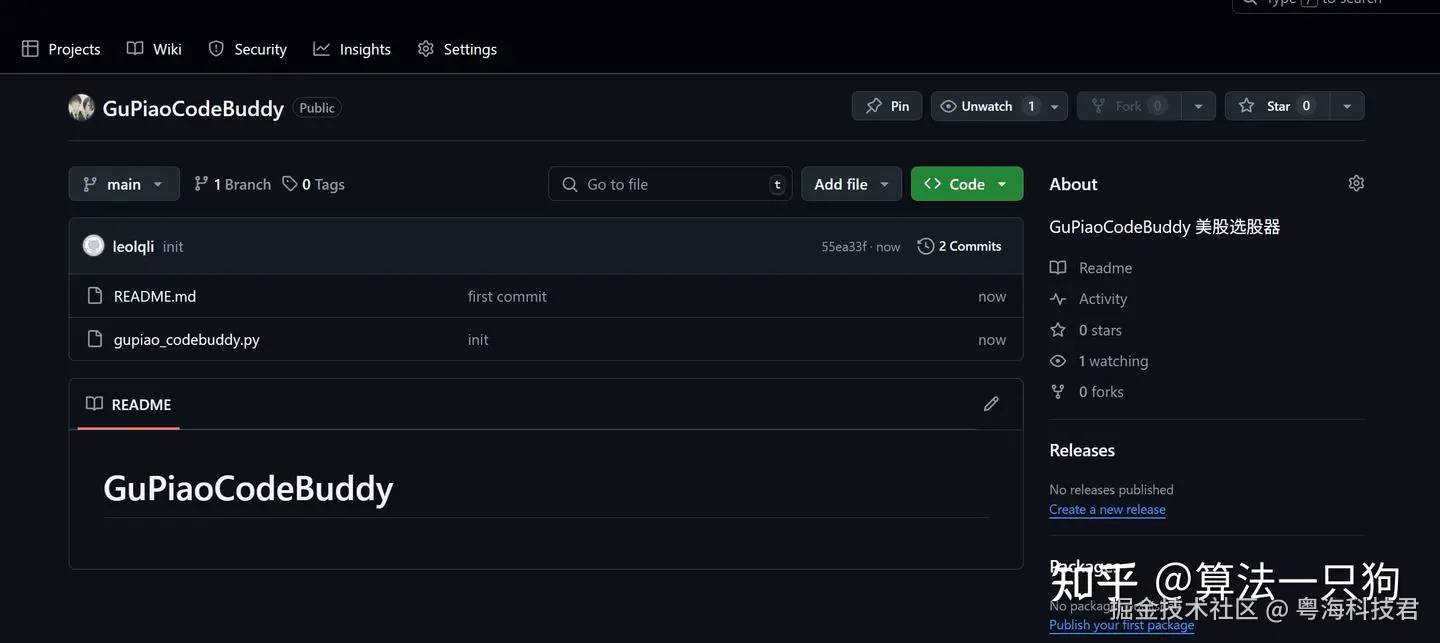The width and height of the screenshot is (1440, 643).
Task: Expand the green Code dropdown
Action: point(967,184)
